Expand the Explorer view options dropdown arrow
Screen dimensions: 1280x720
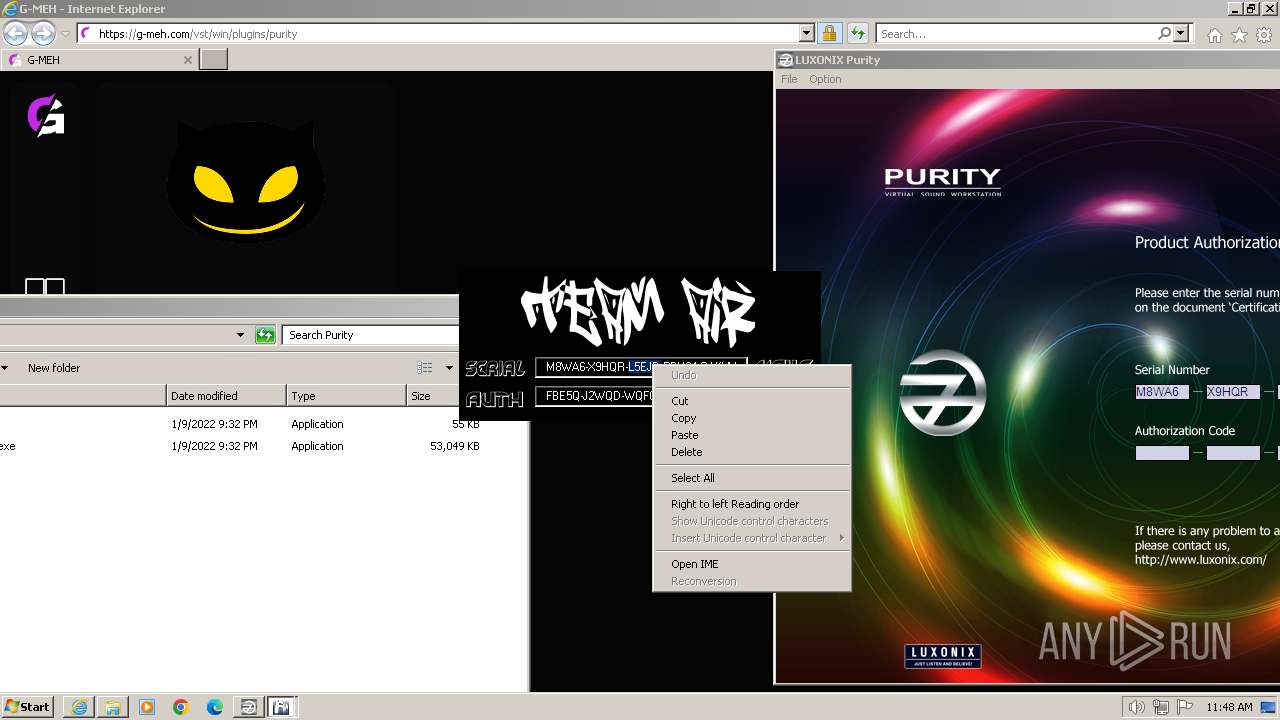coord(449,368)
